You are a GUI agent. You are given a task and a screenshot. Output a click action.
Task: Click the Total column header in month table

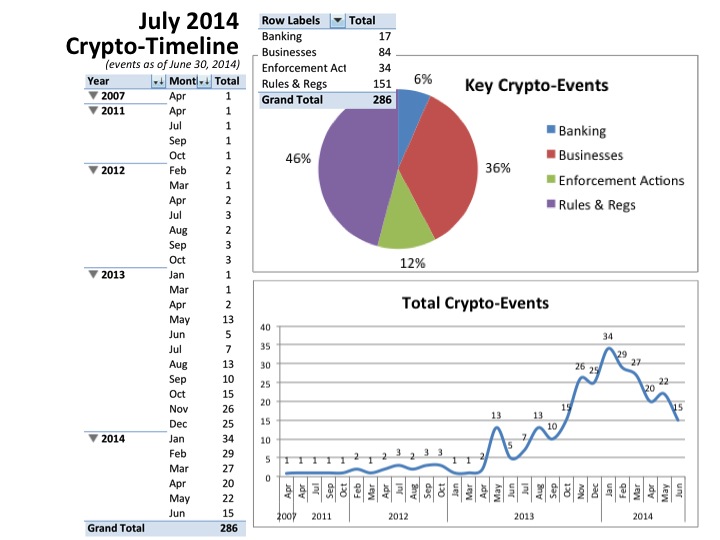tap(227, 82)
